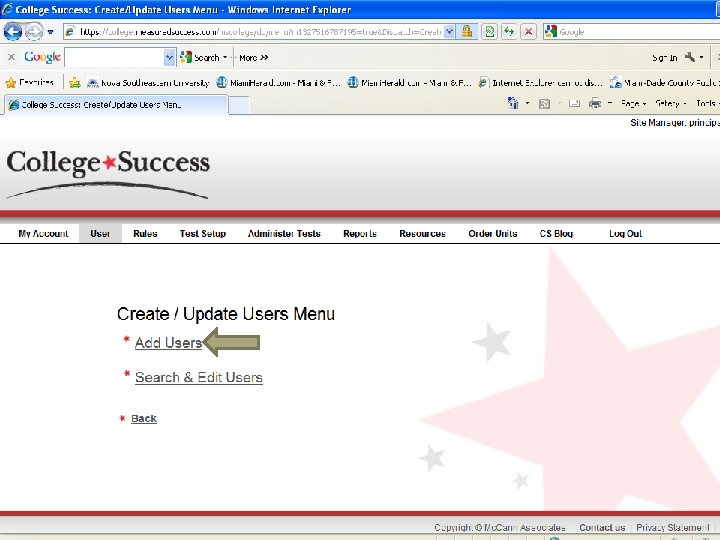Open the Reports menu item
Image resolution: width=720 pixels, height=540 pixels.
pos(360,233)
